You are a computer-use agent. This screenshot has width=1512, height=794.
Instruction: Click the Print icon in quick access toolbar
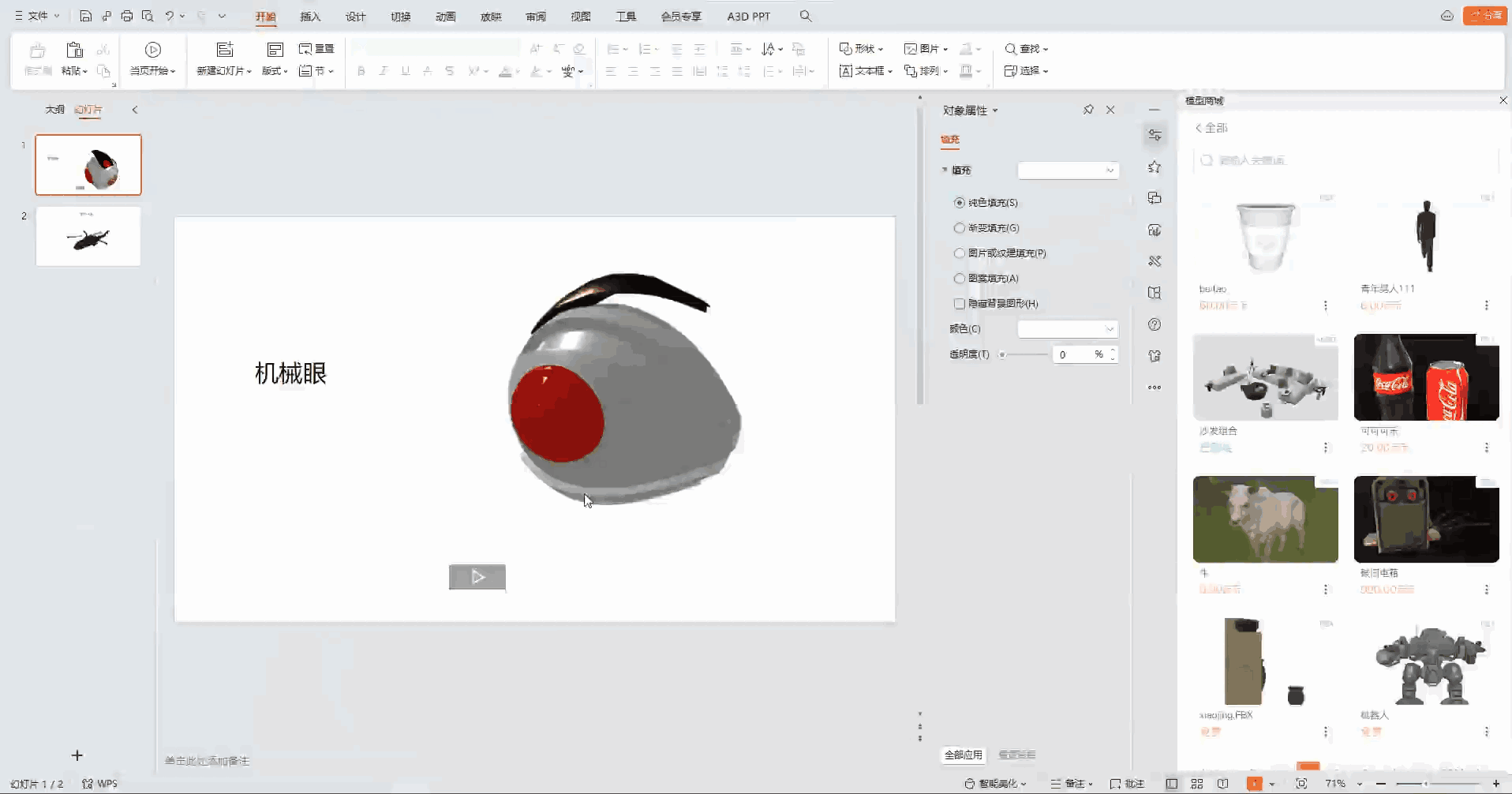(127, 16)
